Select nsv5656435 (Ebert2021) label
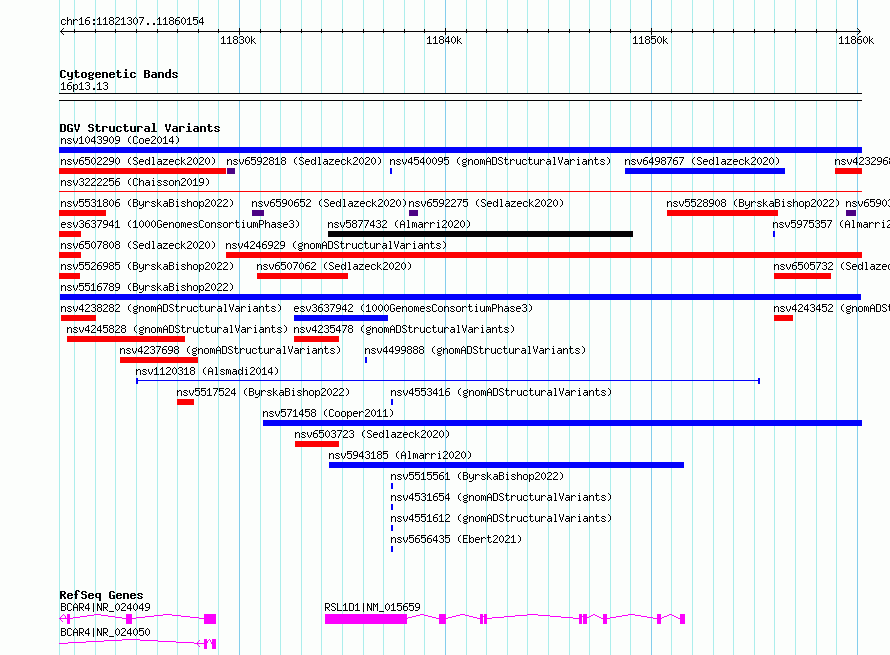This screenshot has height=655, width=890. [456, 539]
